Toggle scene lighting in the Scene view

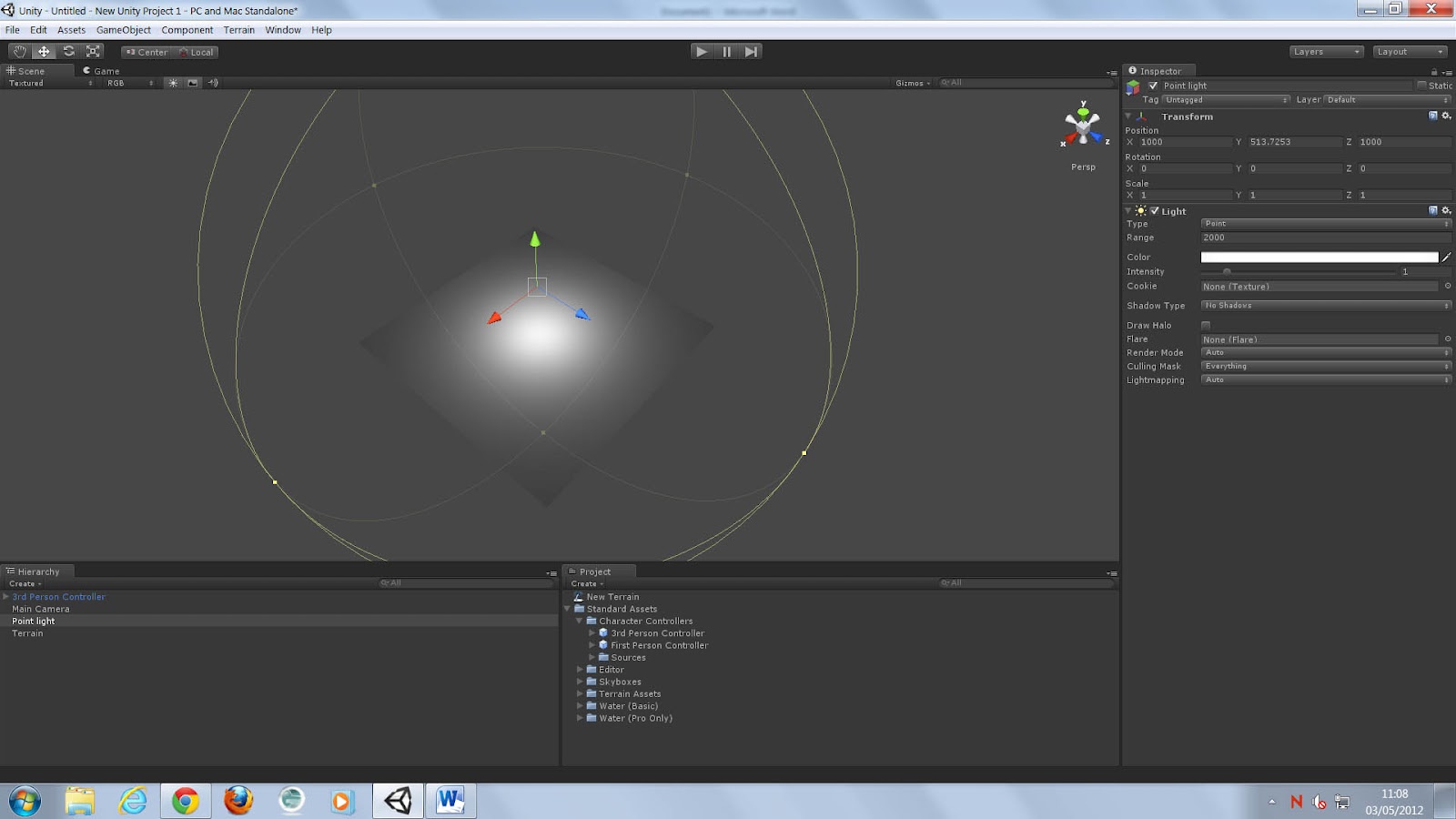(171, 83)
